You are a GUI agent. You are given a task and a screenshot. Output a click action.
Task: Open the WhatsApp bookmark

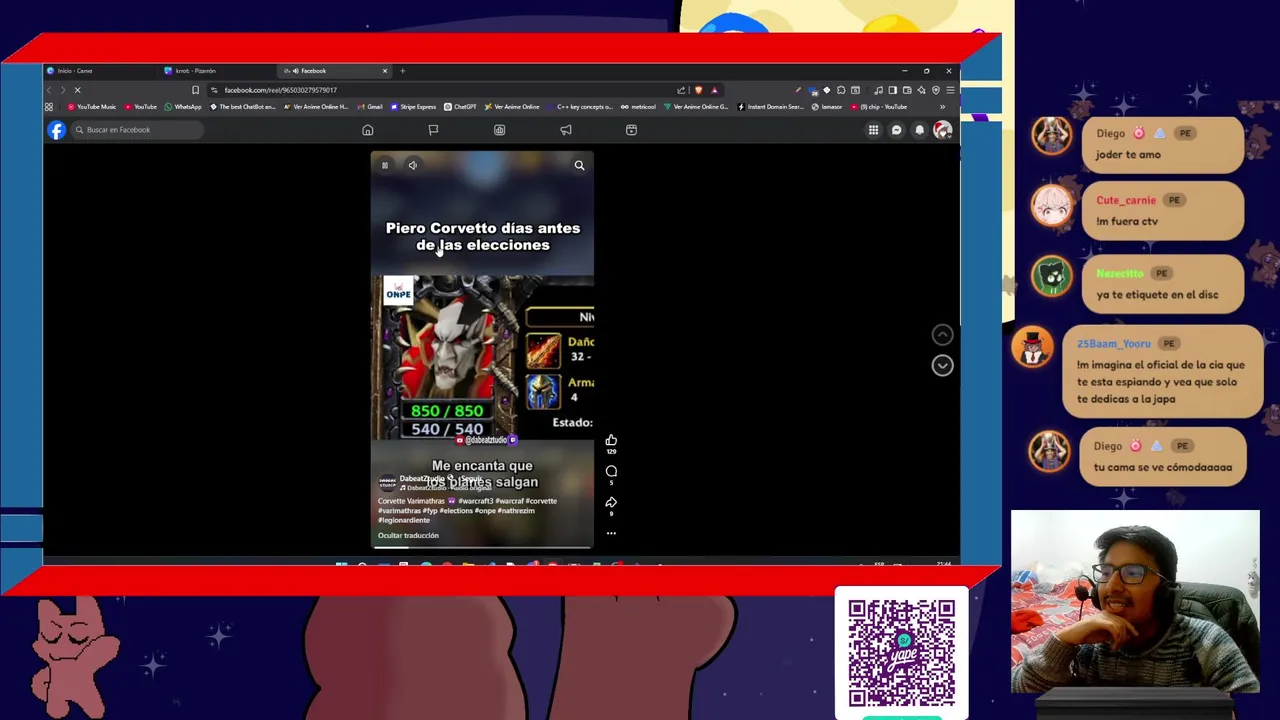point(183,107)
